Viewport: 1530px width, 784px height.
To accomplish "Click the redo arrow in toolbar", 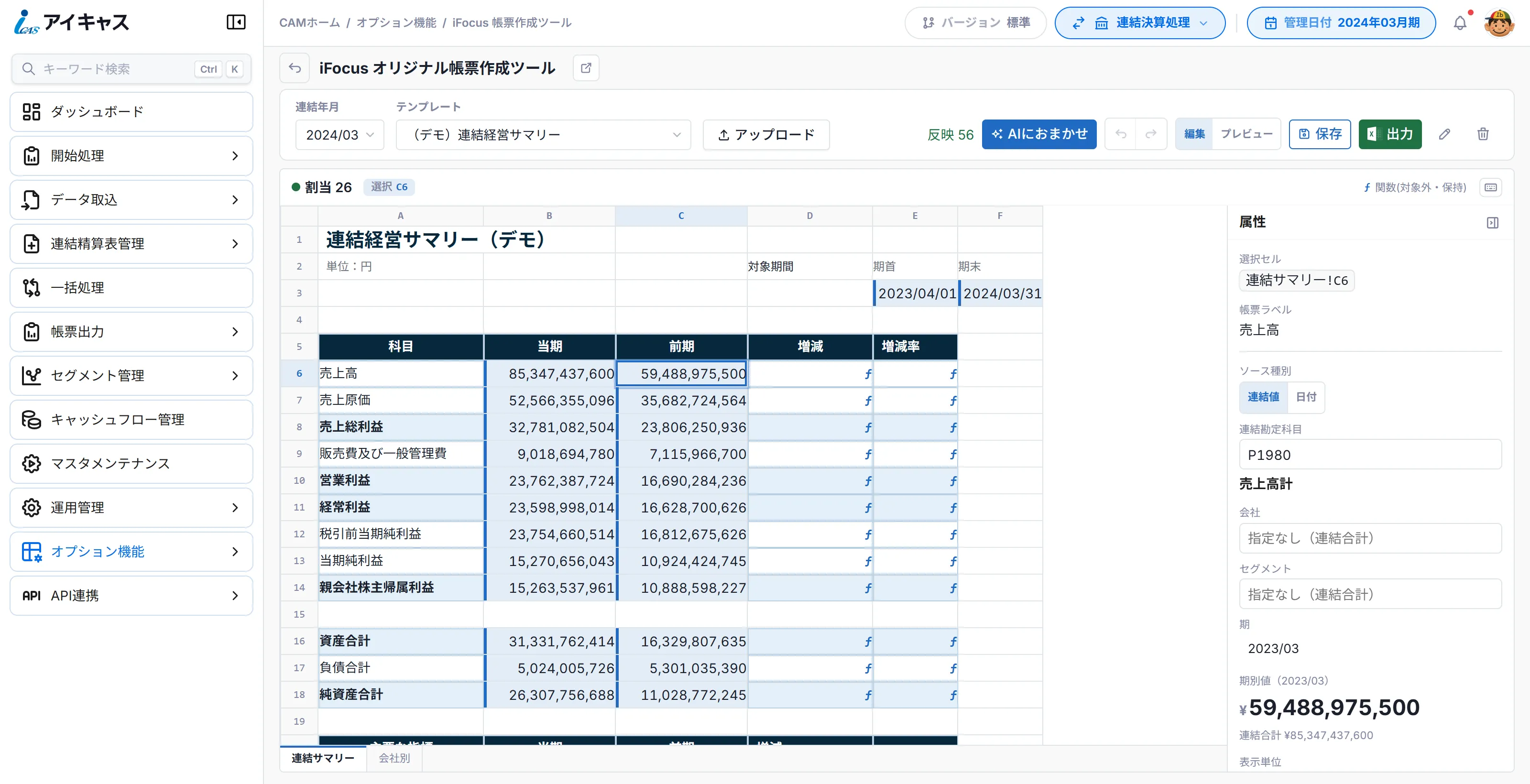I will click(1151, 134).
